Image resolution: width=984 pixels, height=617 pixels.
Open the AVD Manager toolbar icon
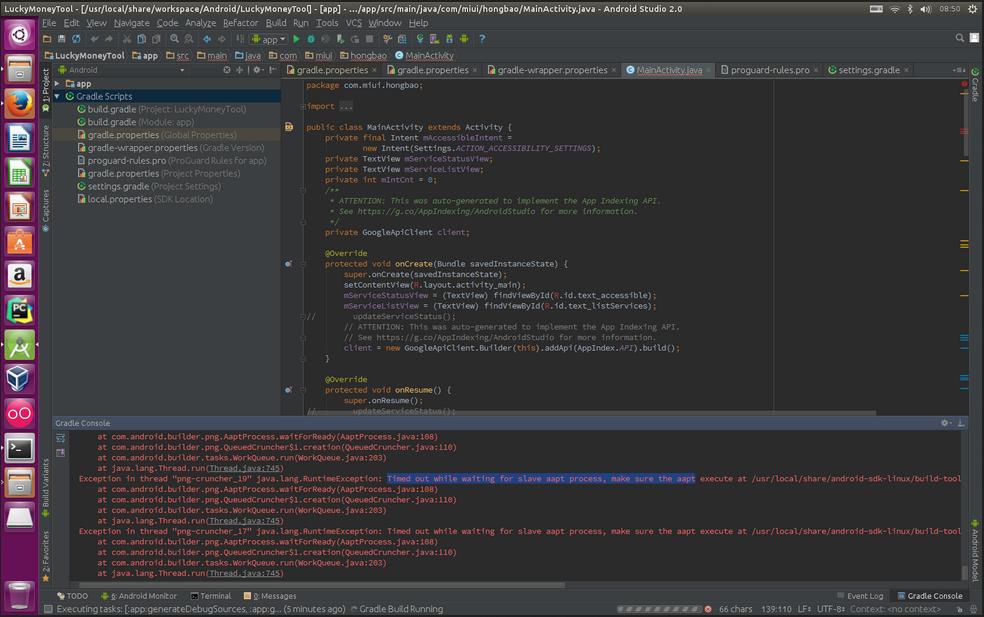pos(434,39)
